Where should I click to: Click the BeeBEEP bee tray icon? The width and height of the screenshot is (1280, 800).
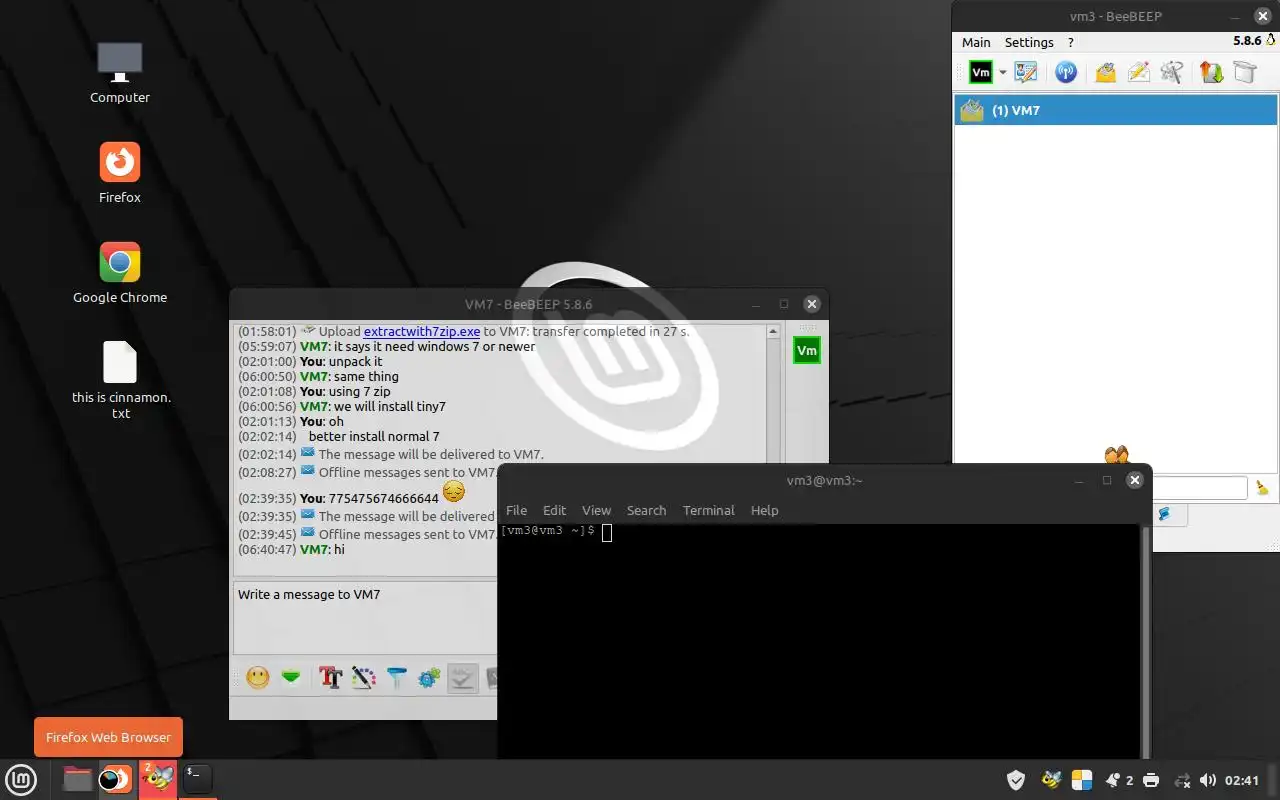[x=1050, y=780]
